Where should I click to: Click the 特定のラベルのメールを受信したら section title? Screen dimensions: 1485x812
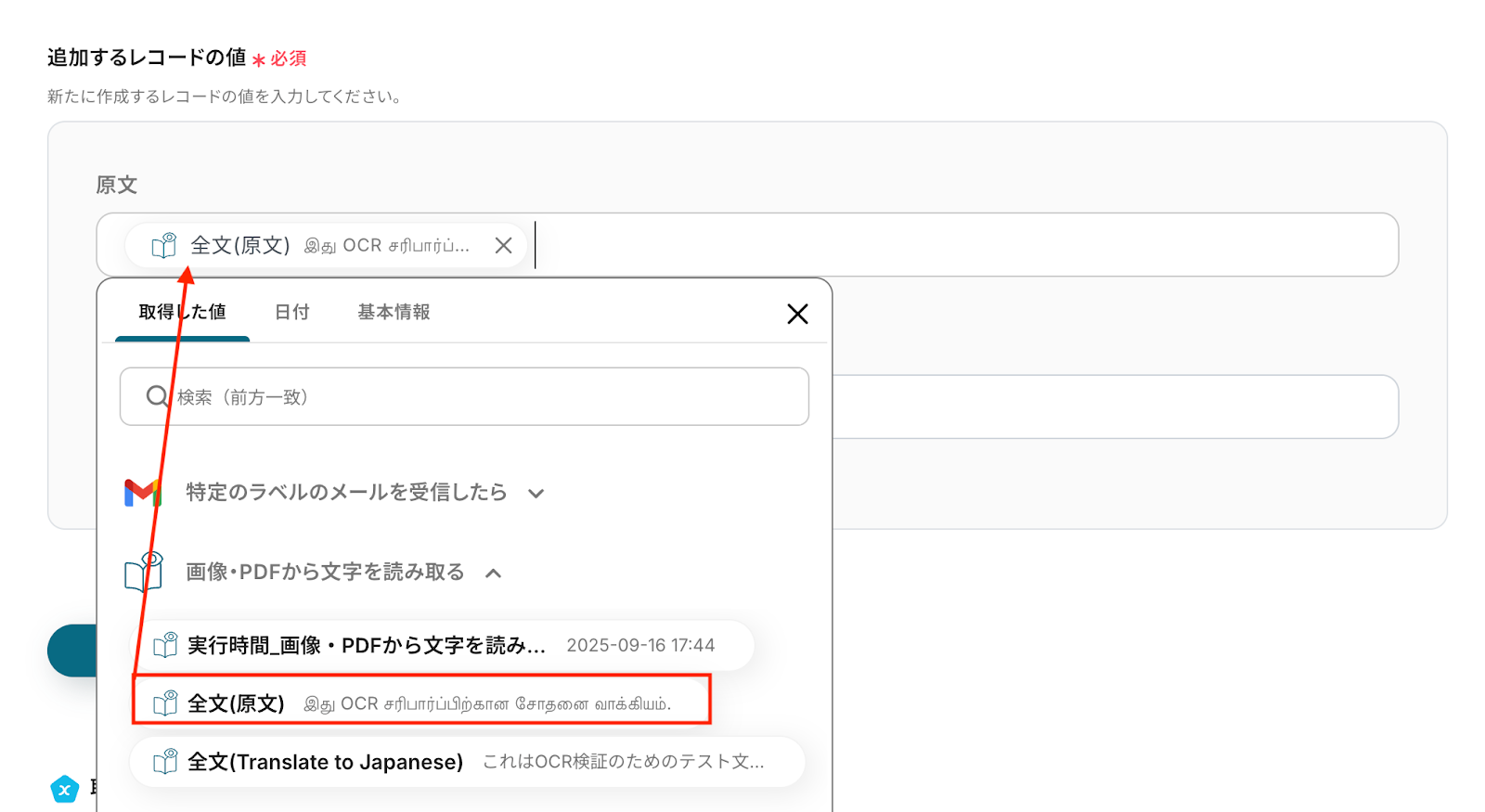click(346, 493)
